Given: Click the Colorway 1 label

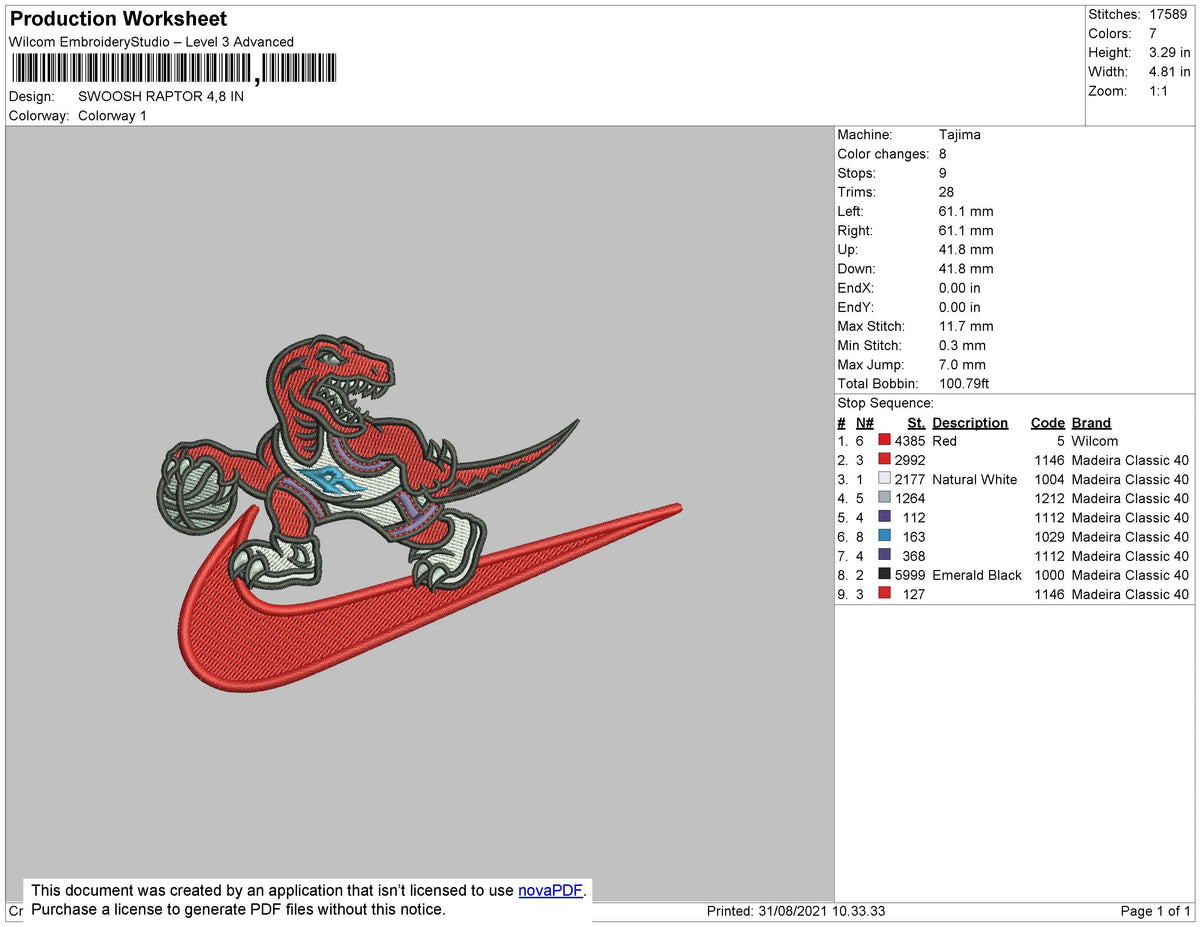Looking at the screenshot, I should tap(112, 115).
